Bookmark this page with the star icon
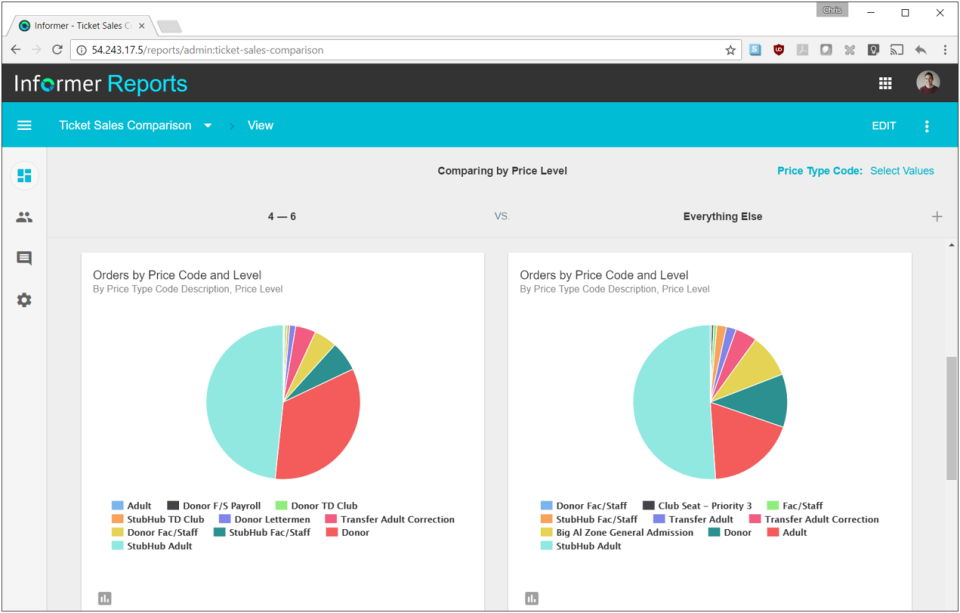 tap(730, 50)
